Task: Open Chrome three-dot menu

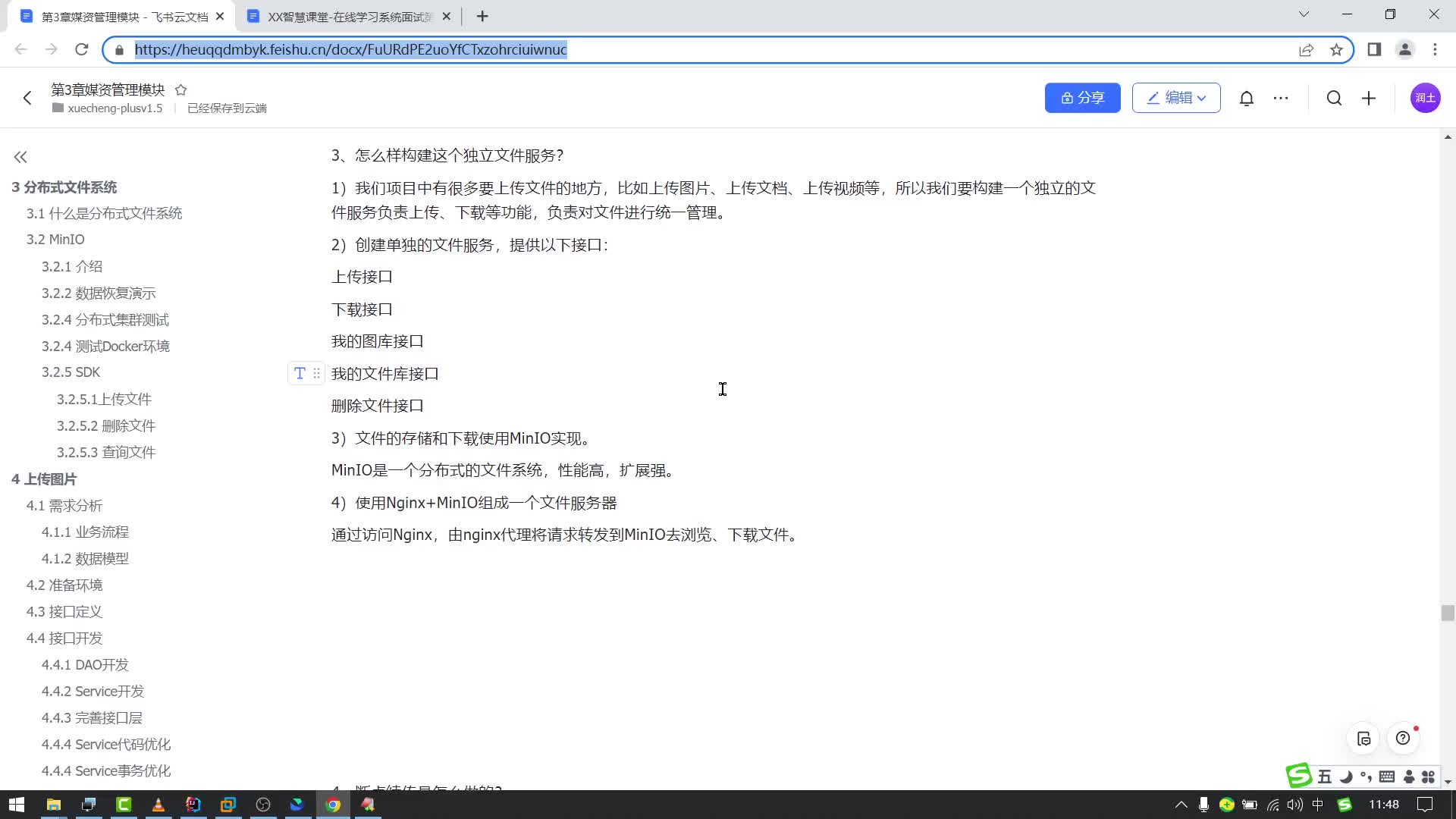Action: (x=1435, y=49)
